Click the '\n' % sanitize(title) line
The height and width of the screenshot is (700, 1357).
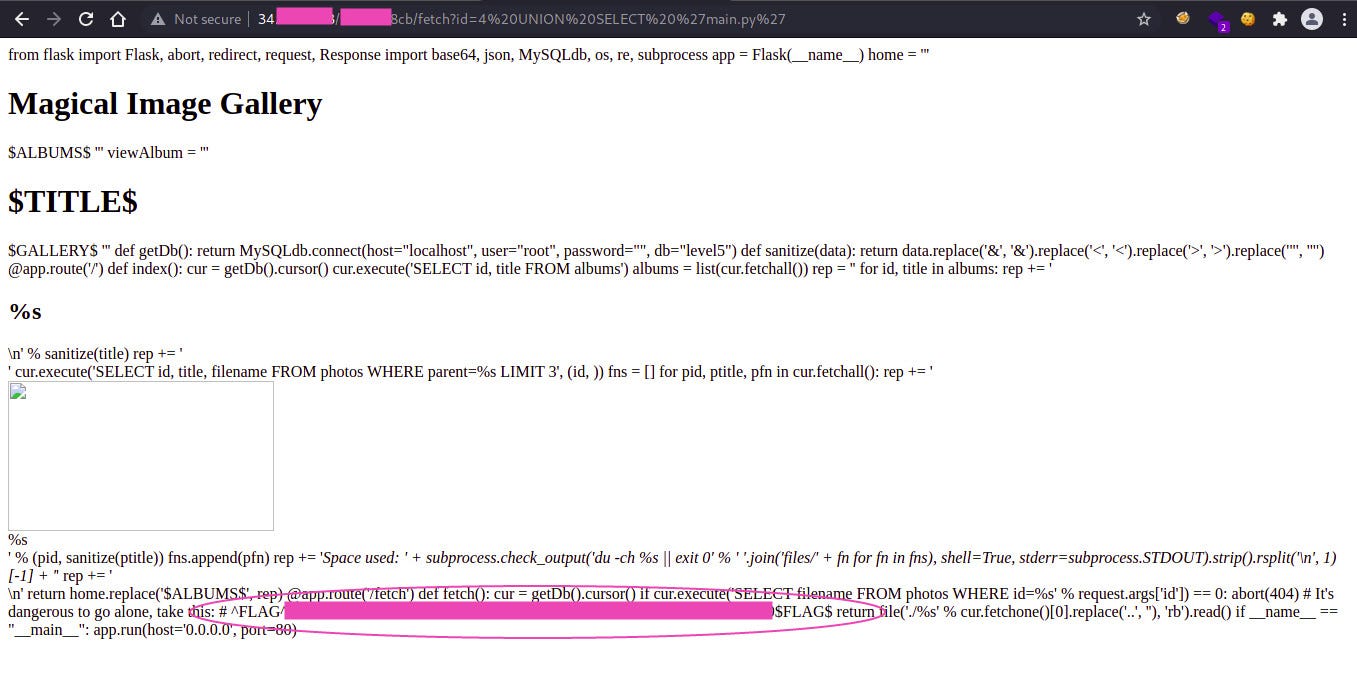(95, 354)
